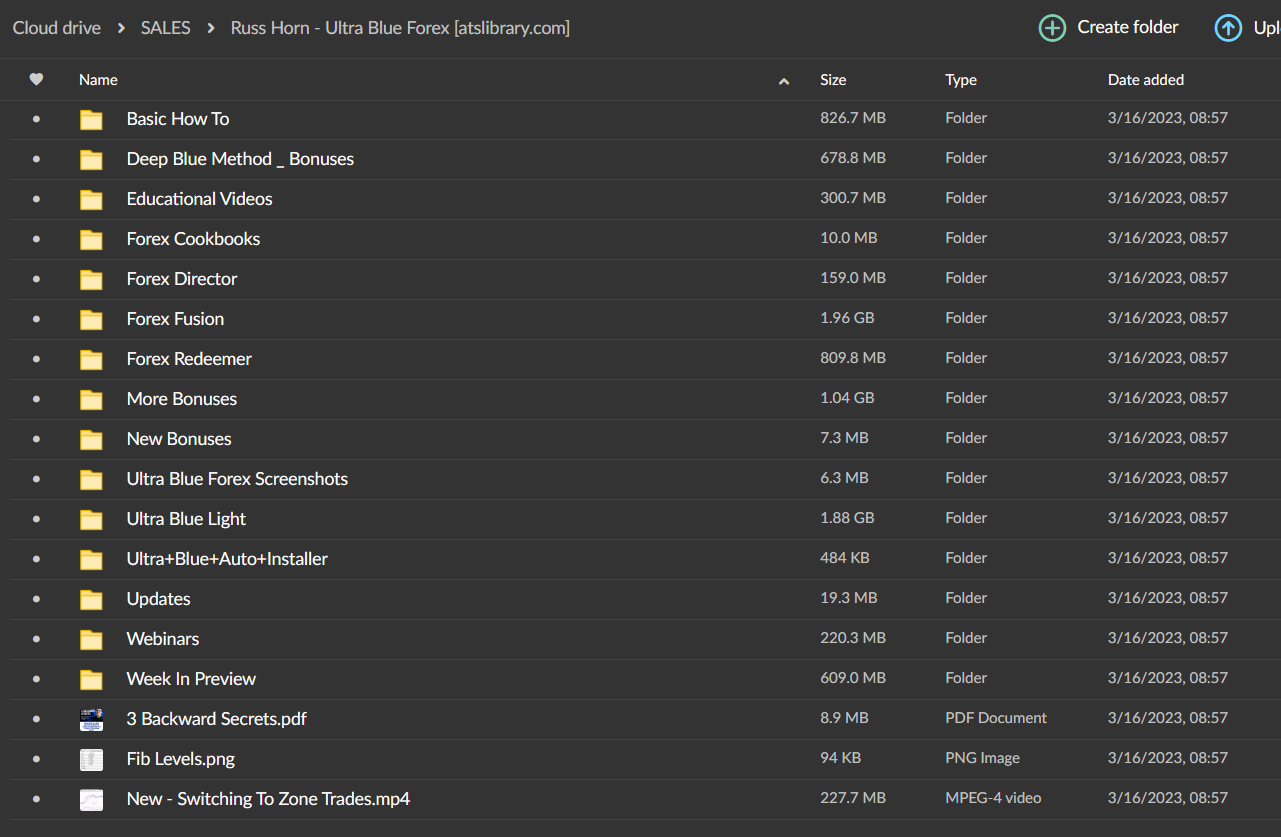Open the Forex Fusion folder icon

click(91, 319)
